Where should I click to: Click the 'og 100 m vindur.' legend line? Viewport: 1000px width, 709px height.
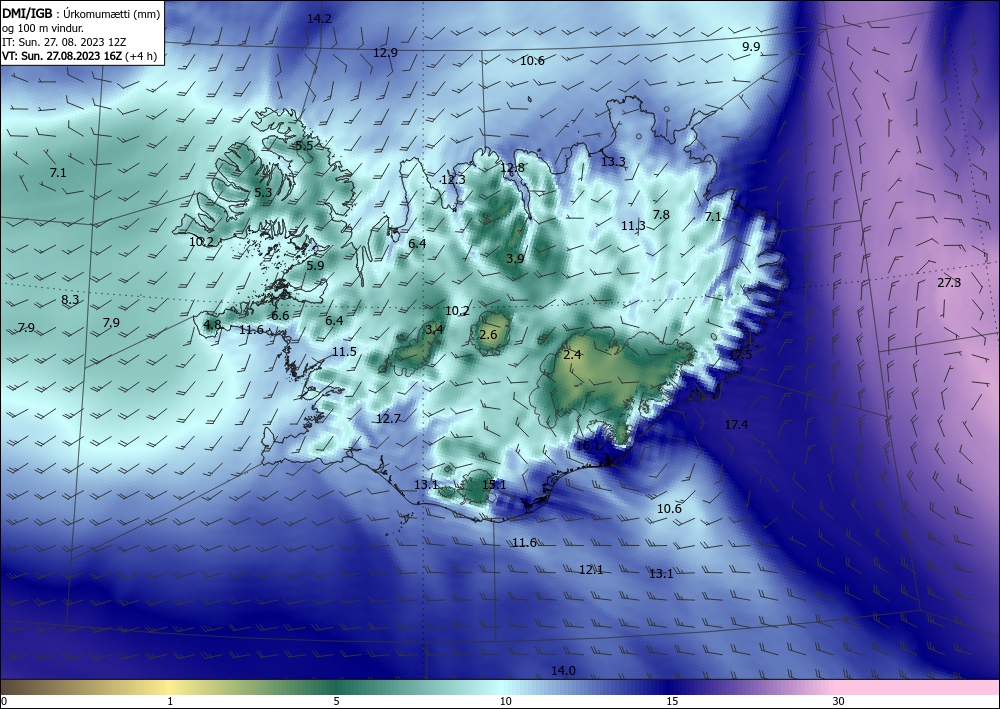(x=43, y=29)
